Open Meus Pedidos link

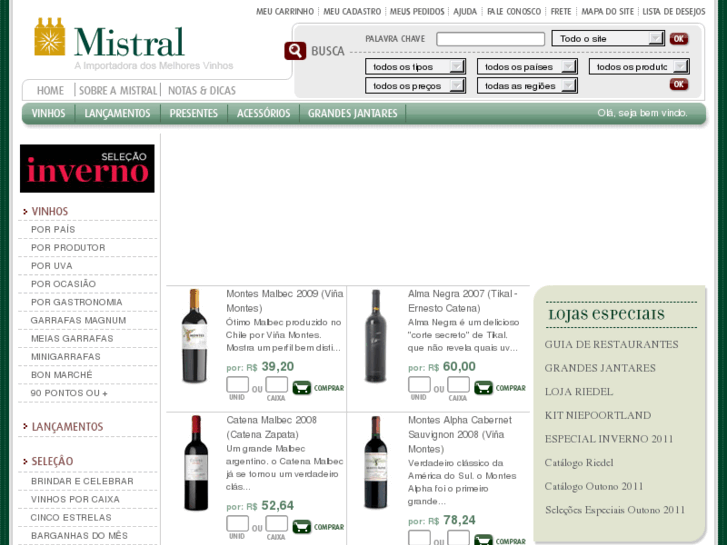pyautogui.click(x=417, y=12)
